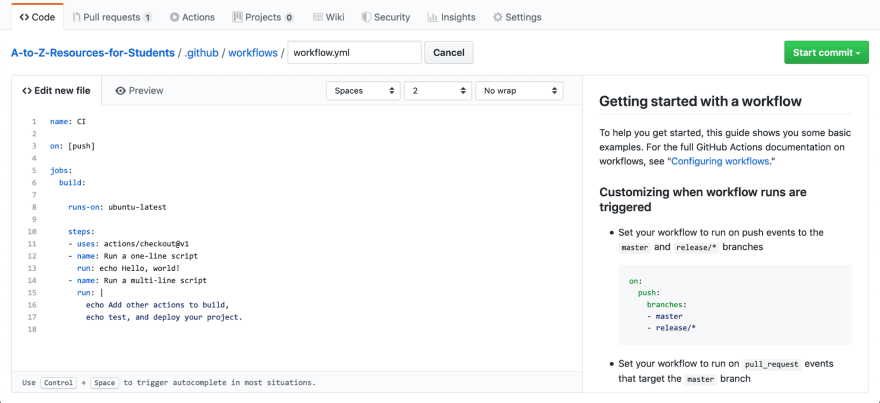The width and height of the screenshot is (880, 403).
Task: Open A-to-Z-Resources-for-Students repository link
Action: click(x=93, y=53)
